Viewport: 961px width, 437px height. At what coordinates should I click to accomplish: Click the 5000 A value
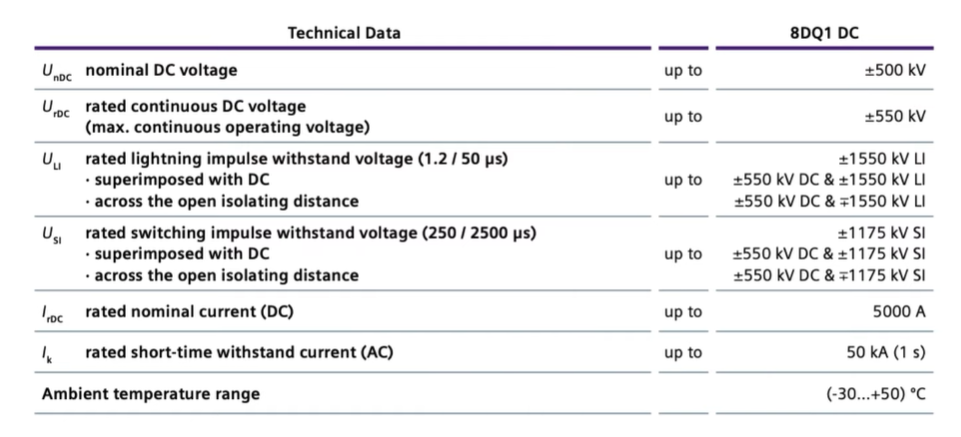(x=899, y=311)
